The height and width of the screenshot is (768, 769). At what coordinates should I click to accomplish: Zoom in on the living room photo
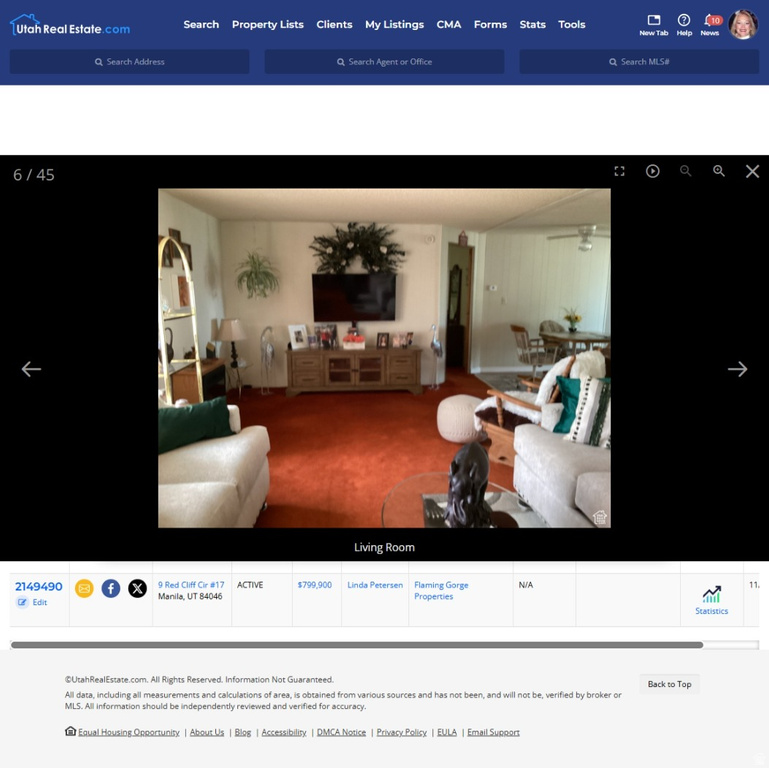pos(718,171)
